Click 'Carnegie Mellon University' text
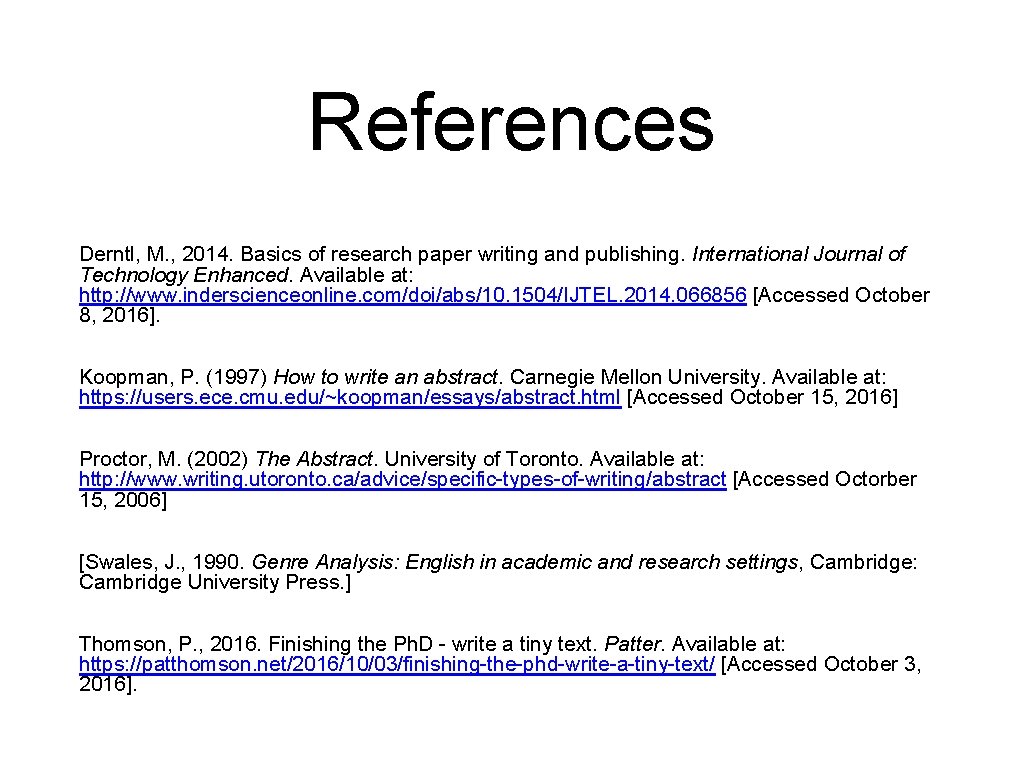The height and width of the screenshot is (768, 1024). 635,377
